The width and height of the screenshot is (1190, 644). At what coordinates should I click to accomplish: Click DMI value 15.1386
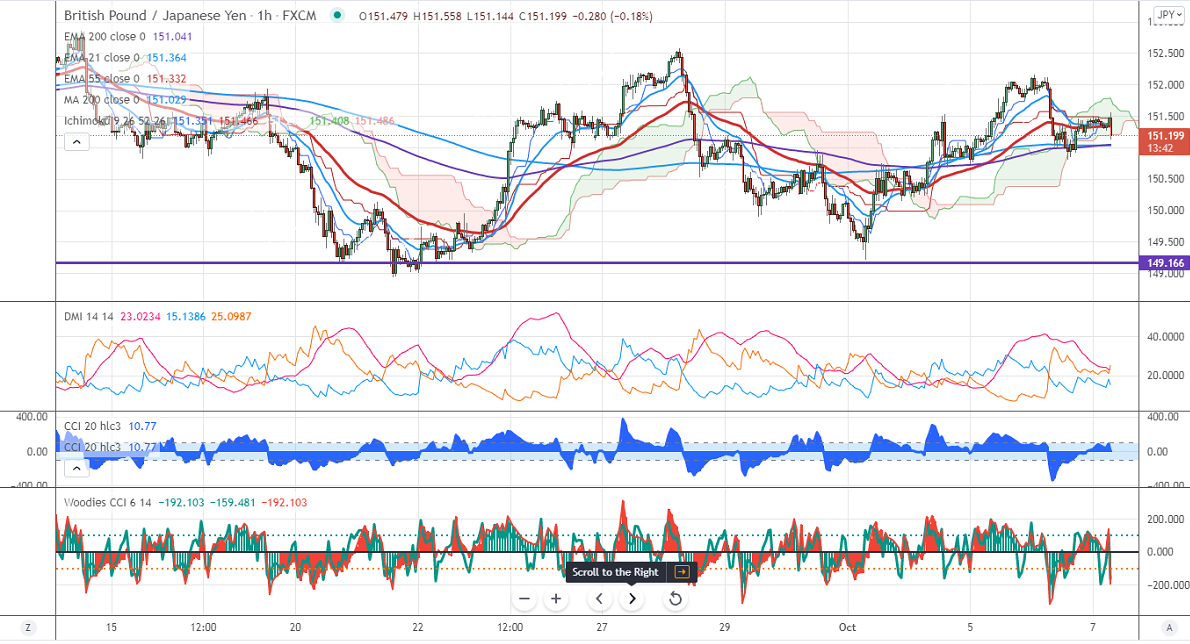coord(186,316)
